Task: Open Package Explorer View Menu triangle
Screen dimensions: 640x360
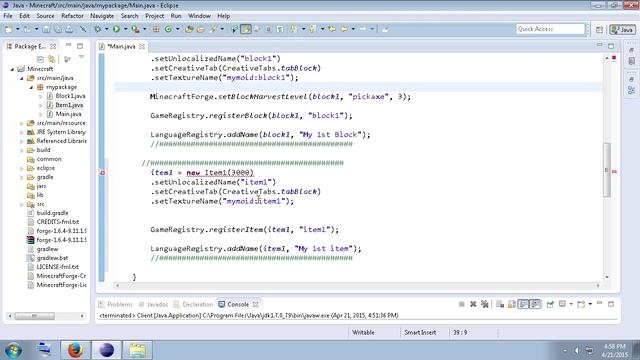Action: (81, 58)
